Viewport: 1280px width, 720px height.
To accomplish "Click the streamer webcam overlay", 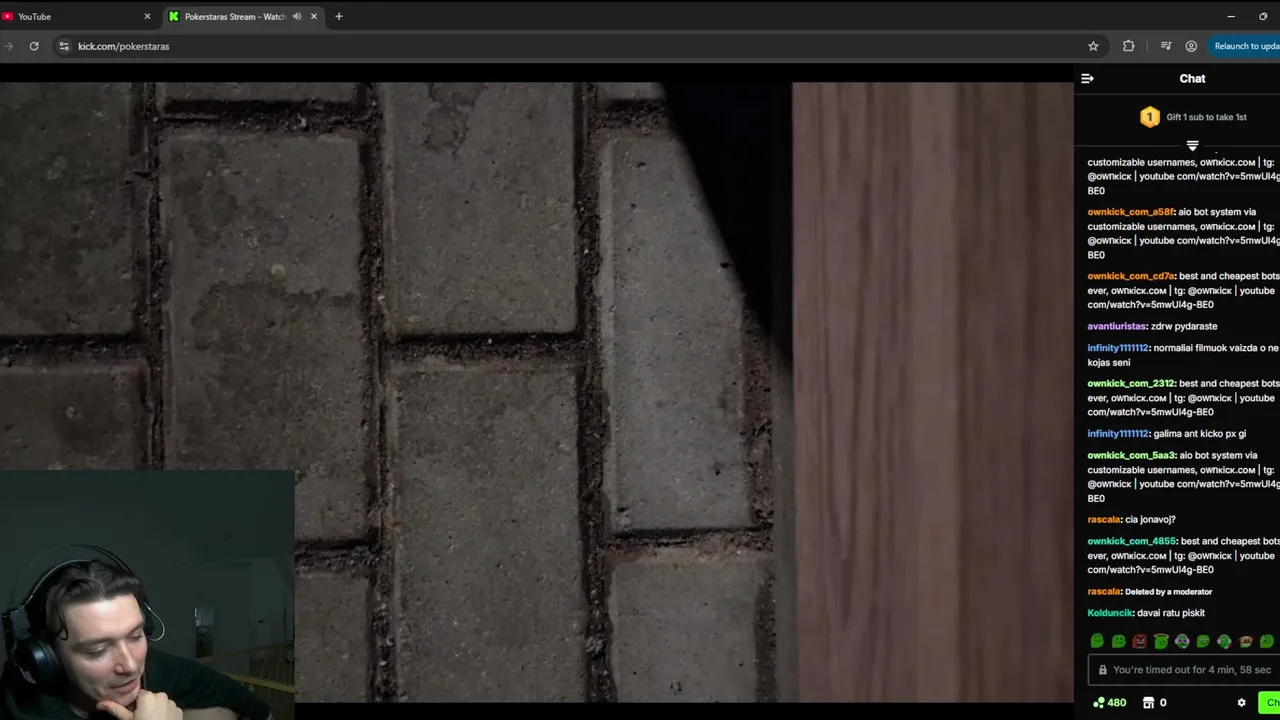I will [x=147, y=594].
